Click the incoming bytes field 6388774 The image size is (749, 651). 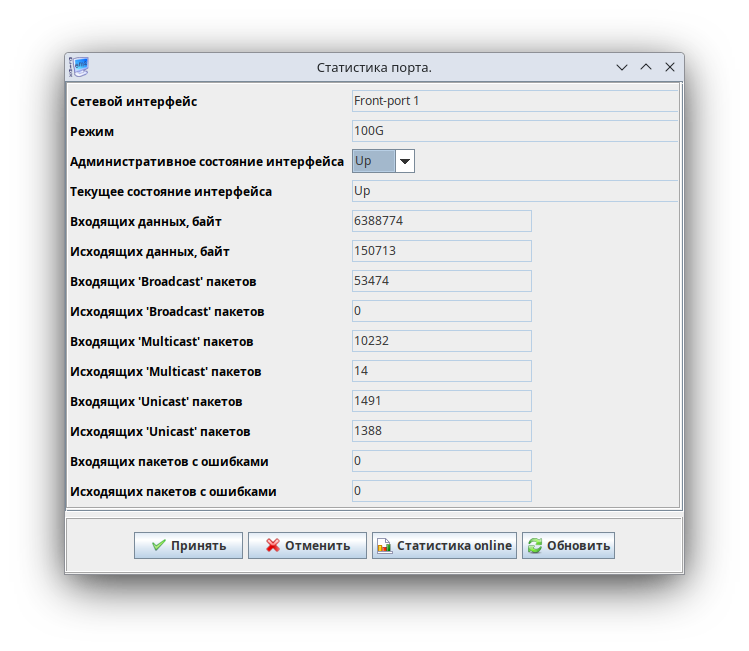442,221
